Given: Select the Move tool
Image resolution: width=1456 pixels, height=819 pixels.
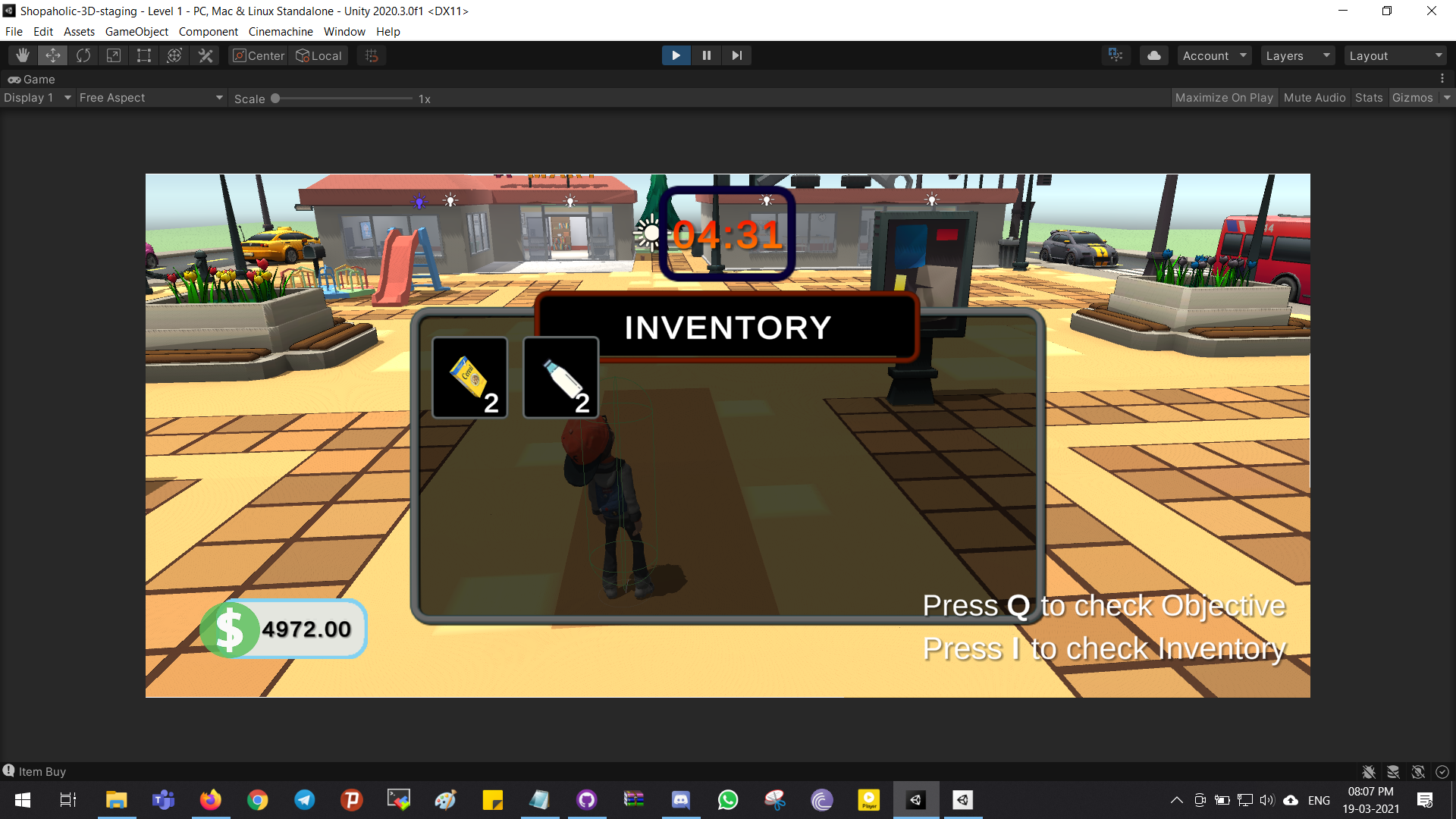Looking at the screenshot, I should tap(53, 55).
